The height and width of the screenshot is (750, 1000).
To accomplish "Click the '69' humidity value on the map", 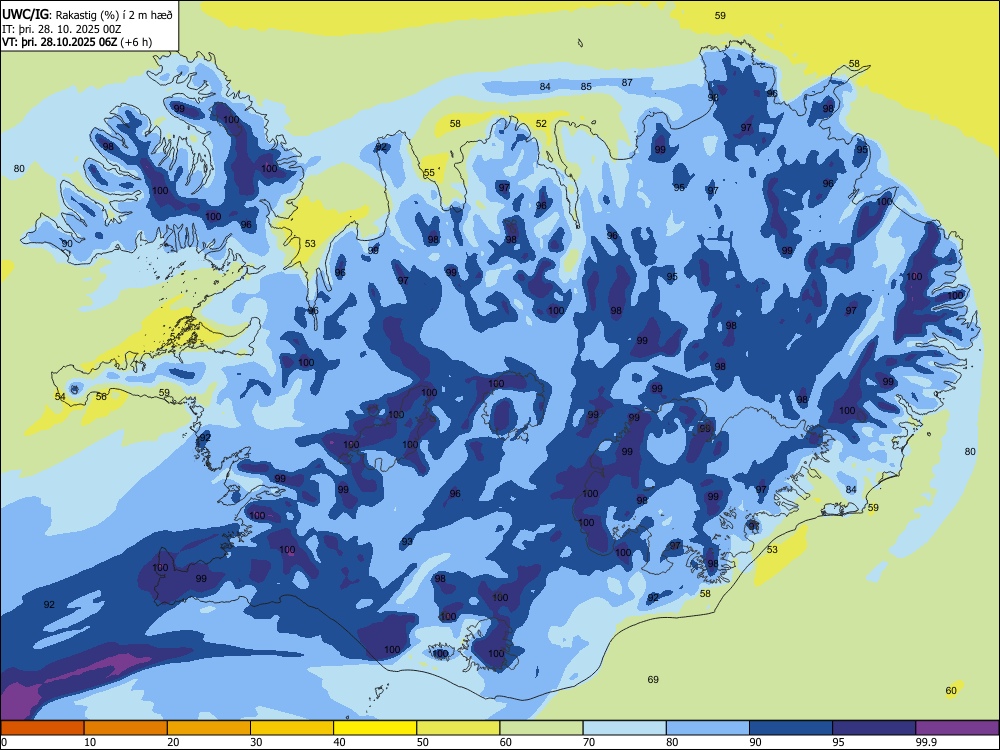I will click(653, 680).
